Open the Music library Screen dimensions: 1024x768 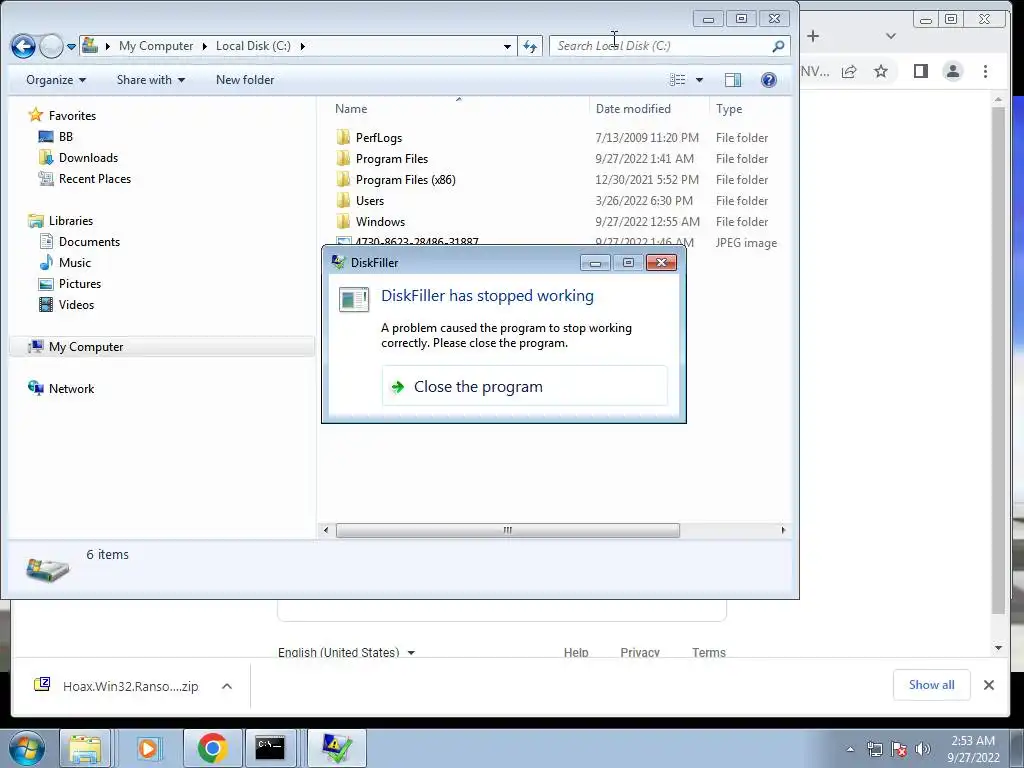pyautogui.click(x=74, y=263)
